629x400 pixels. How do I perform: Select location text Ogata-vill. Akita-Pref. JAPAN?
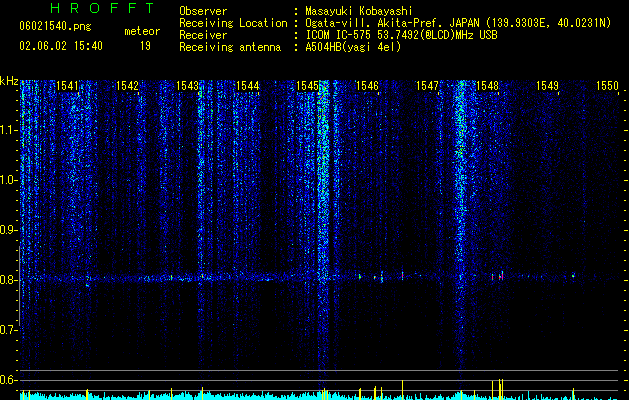392,23
